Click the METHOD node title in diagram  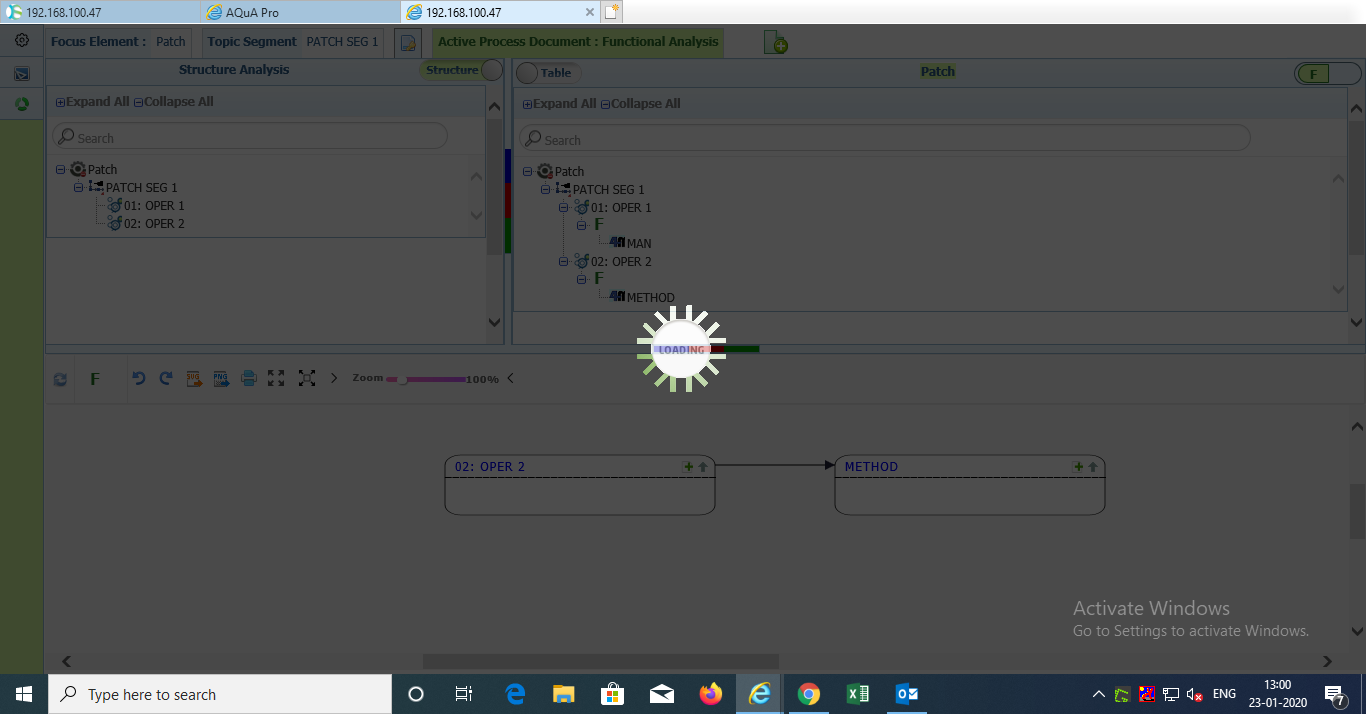point(871,467)
